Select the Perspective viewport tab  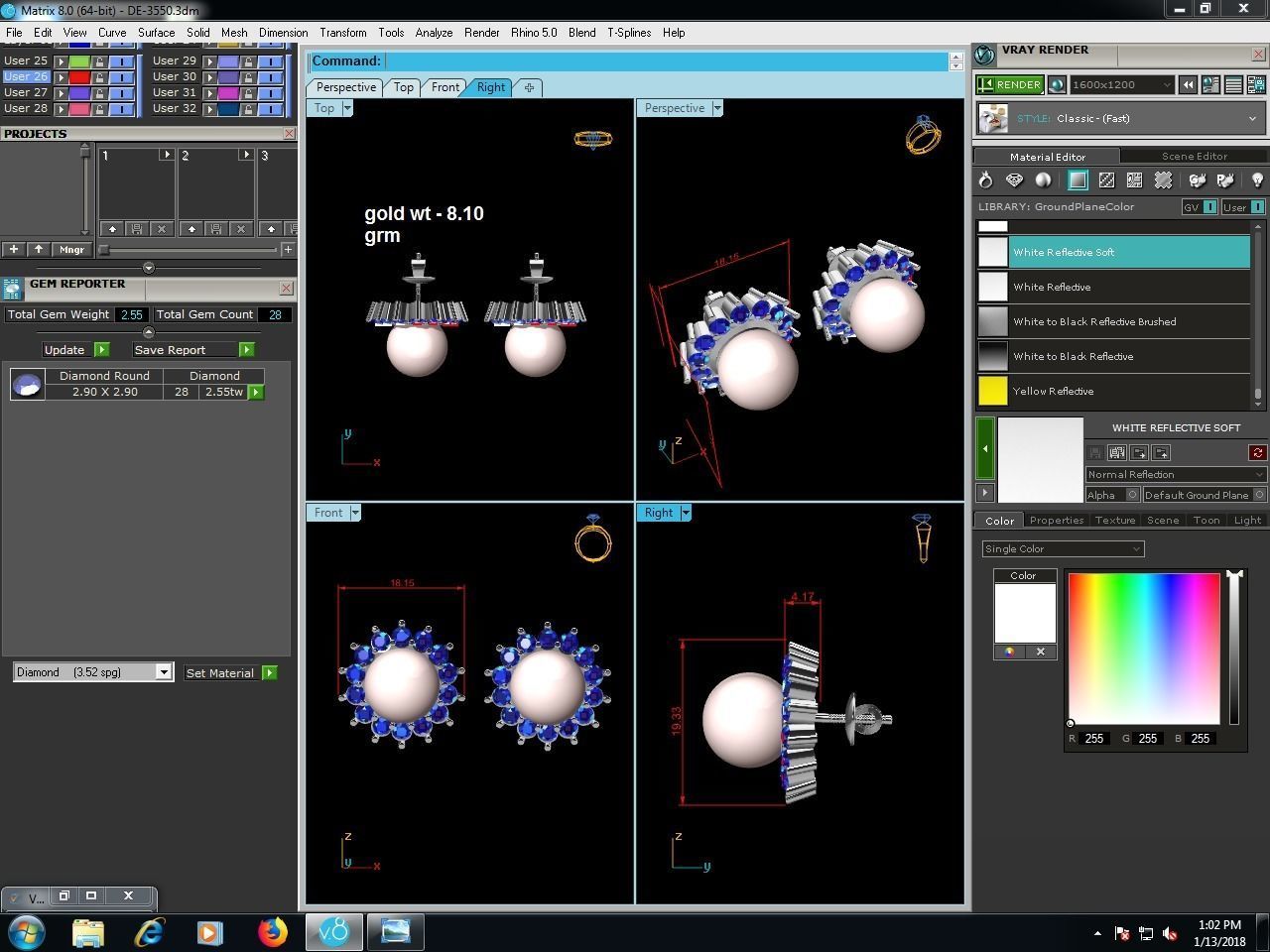pos(346,87)
